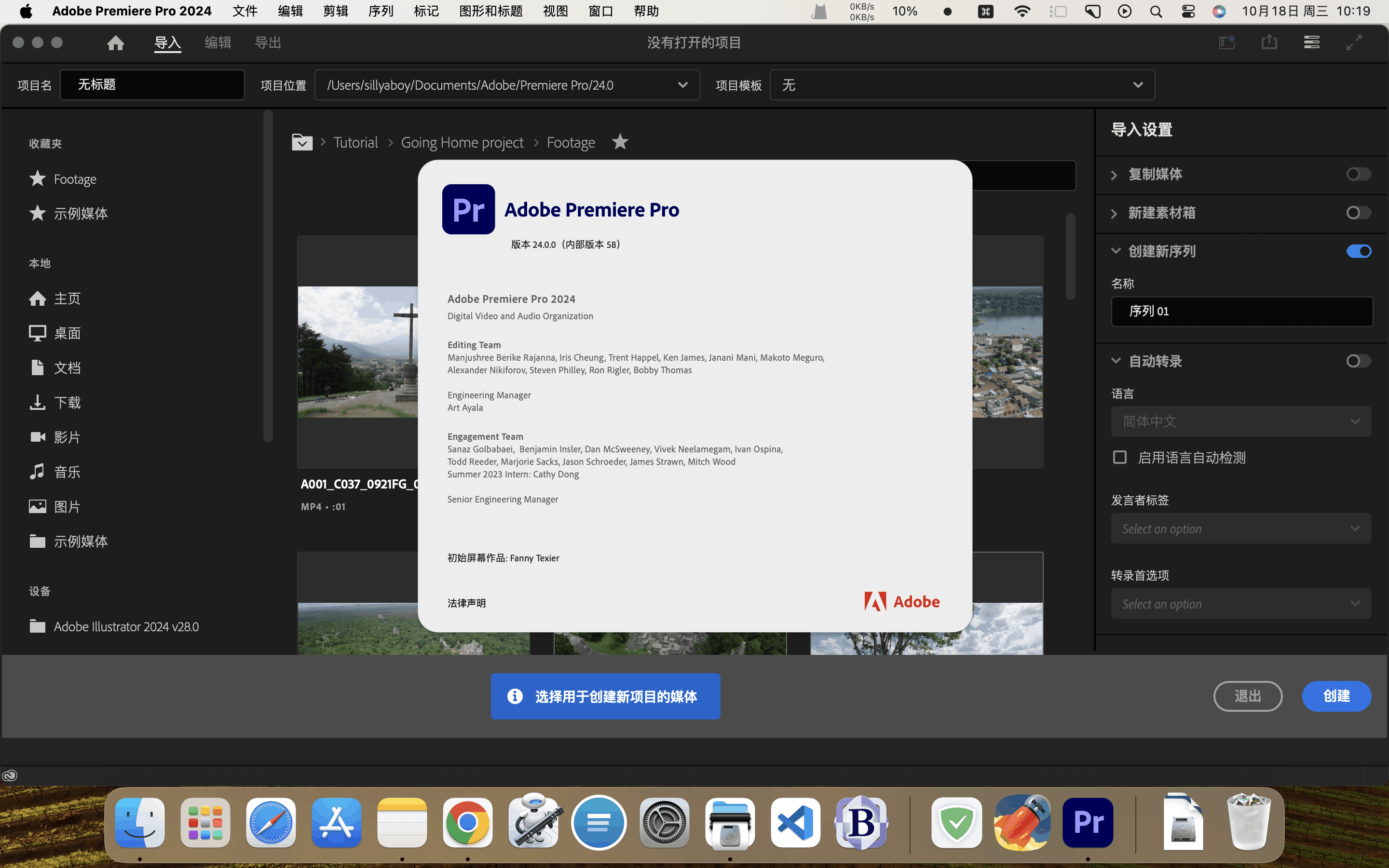Open System Settings from the Dock
Image resolution: width=1389 pixels, height=868 pixels.
pyautogui.click(x=665, y=822)
